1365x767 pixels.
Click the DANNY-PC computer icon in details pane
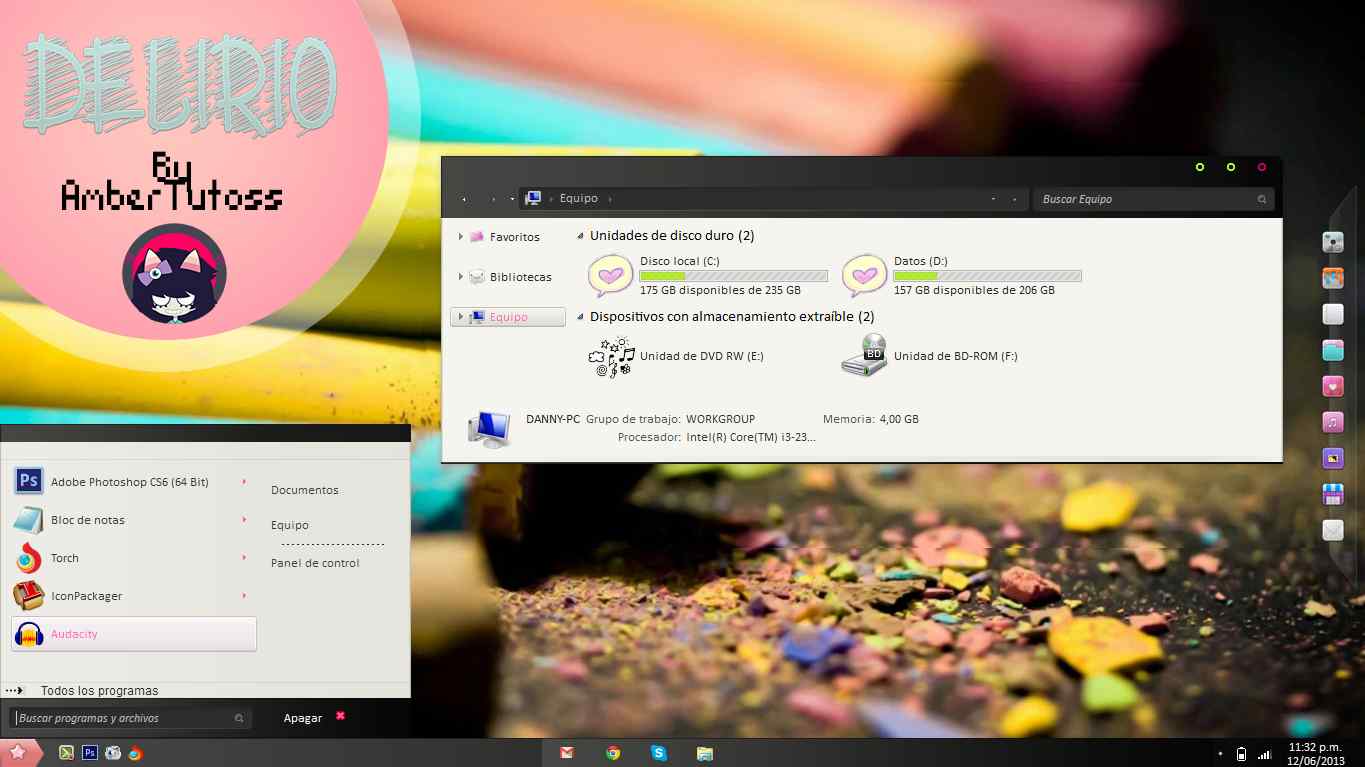(x=489, y=427)
